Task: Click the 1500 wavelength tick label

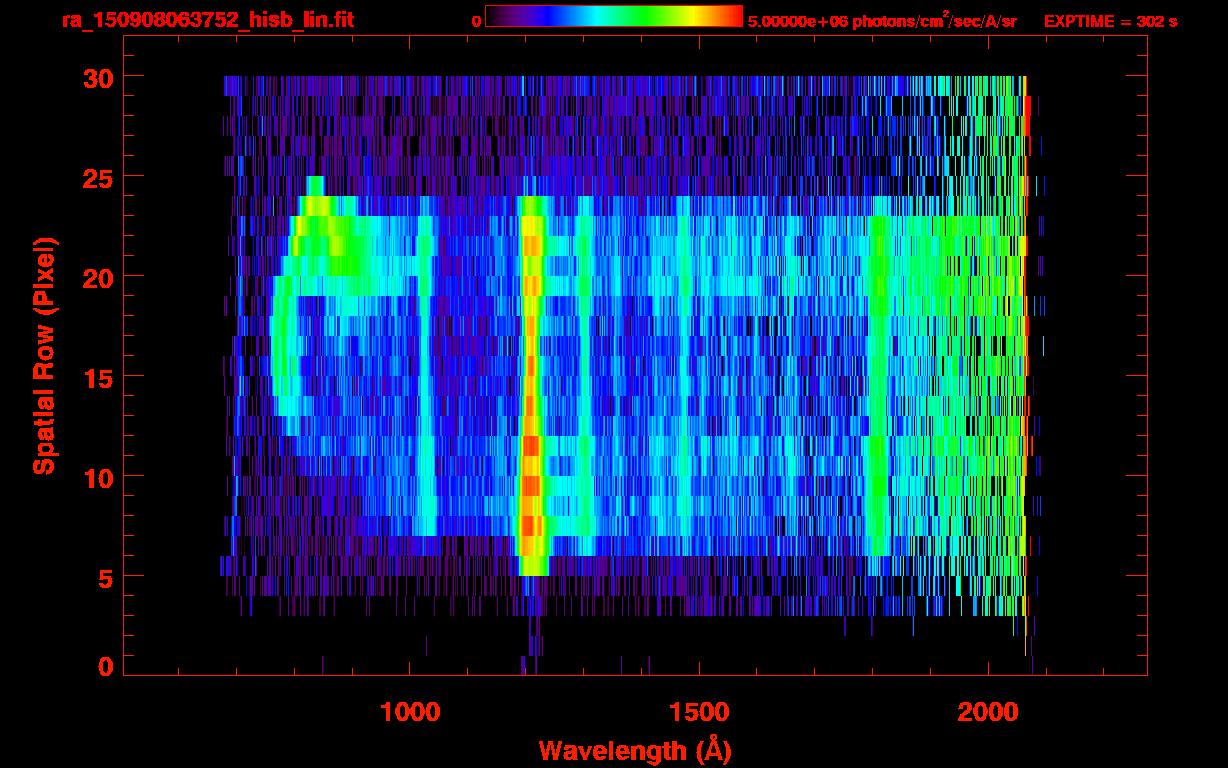Action: [x=699, y=711]
